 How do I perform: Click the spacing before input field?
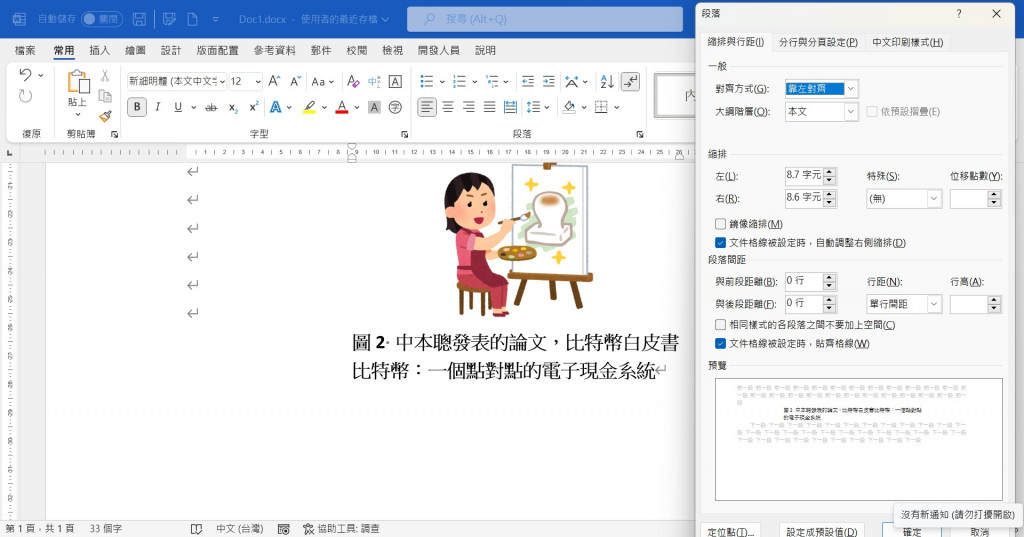[x=804, y=282]
